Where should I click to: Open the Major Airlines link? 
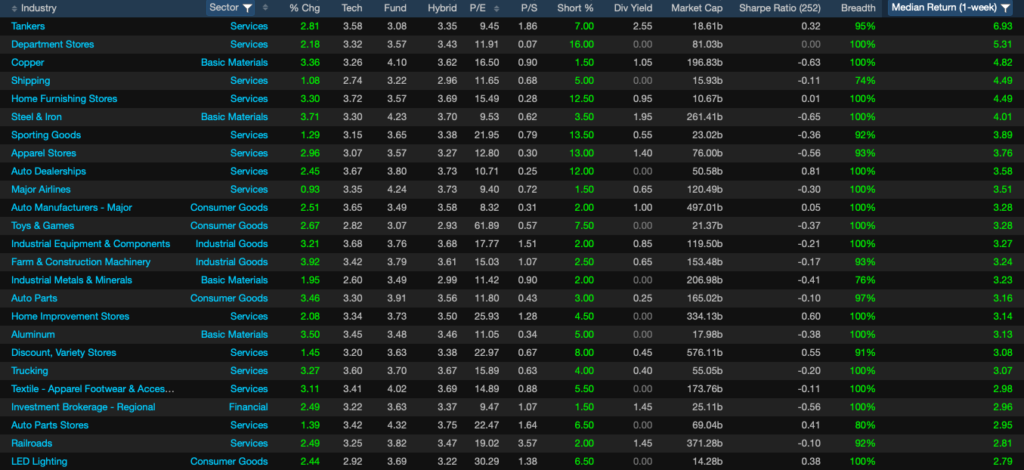40,189
